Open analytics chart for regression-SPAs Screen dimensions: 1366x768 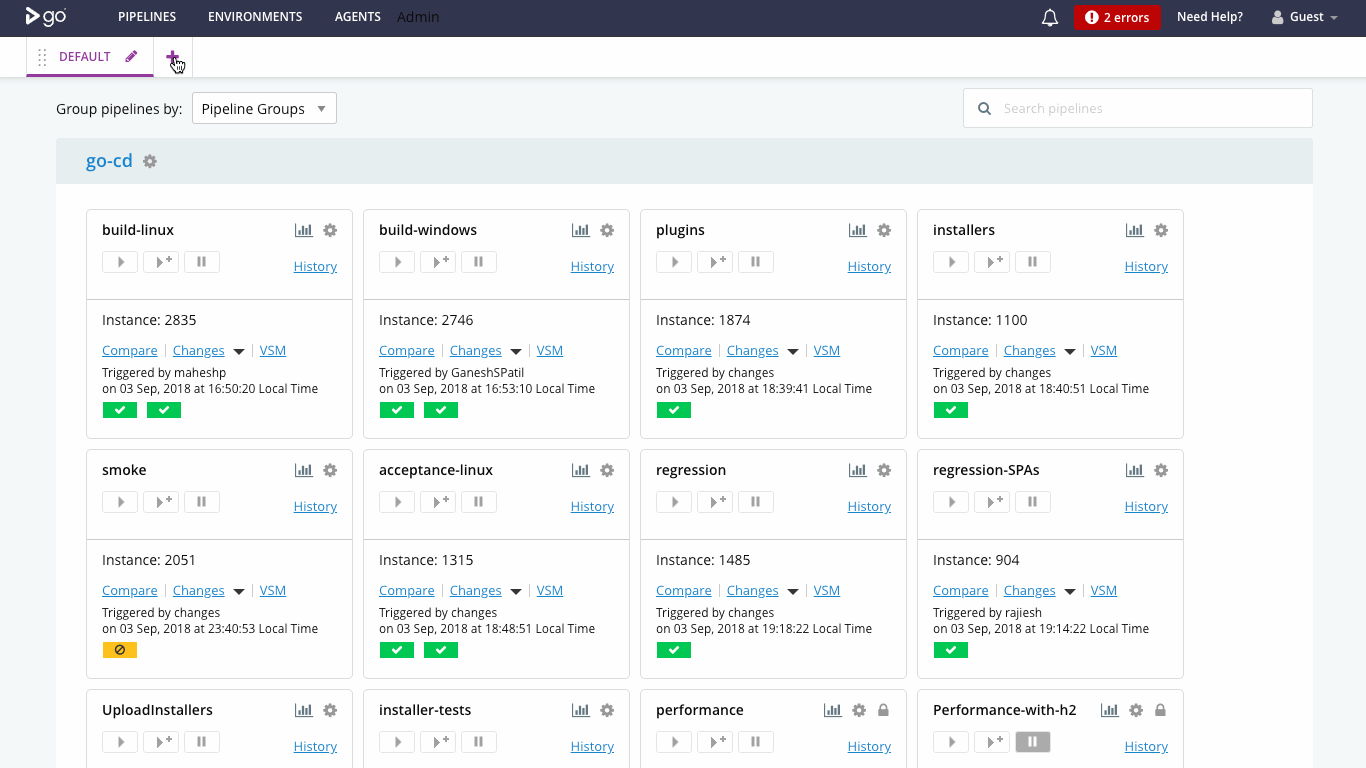click(1135, 470)
